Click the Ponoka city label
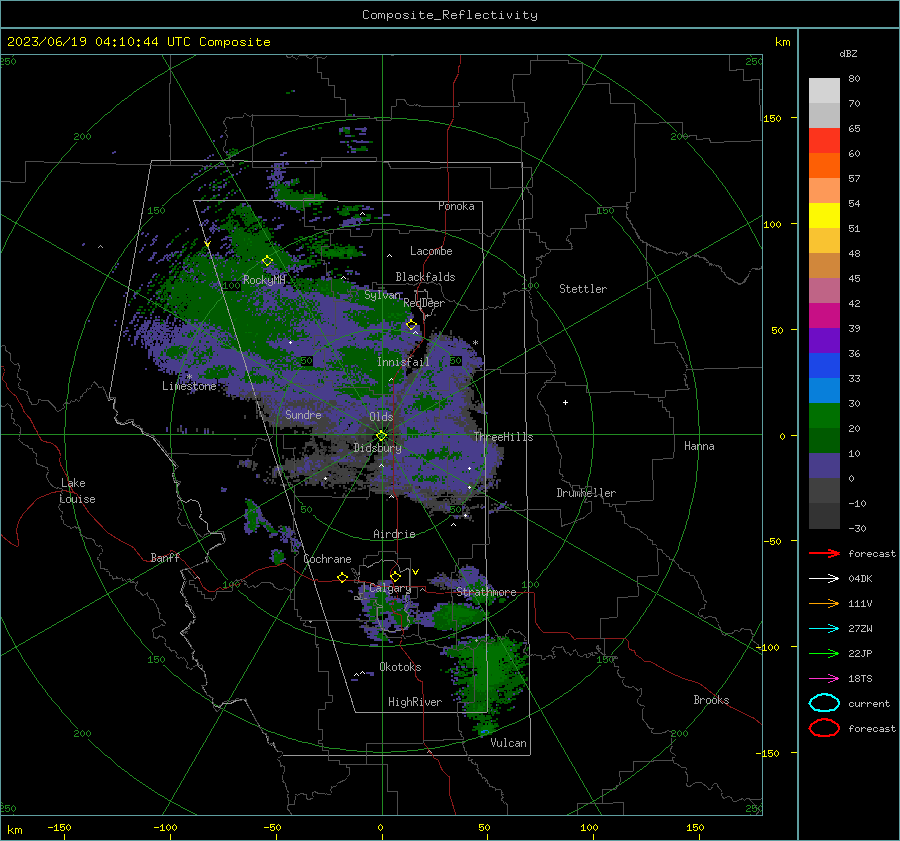Screen dimensions: 900x841 (456, 206)
